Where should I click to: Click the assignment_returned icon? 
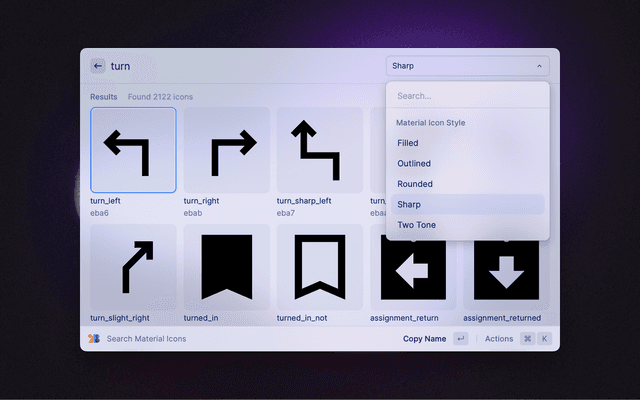tap(505, 267)
